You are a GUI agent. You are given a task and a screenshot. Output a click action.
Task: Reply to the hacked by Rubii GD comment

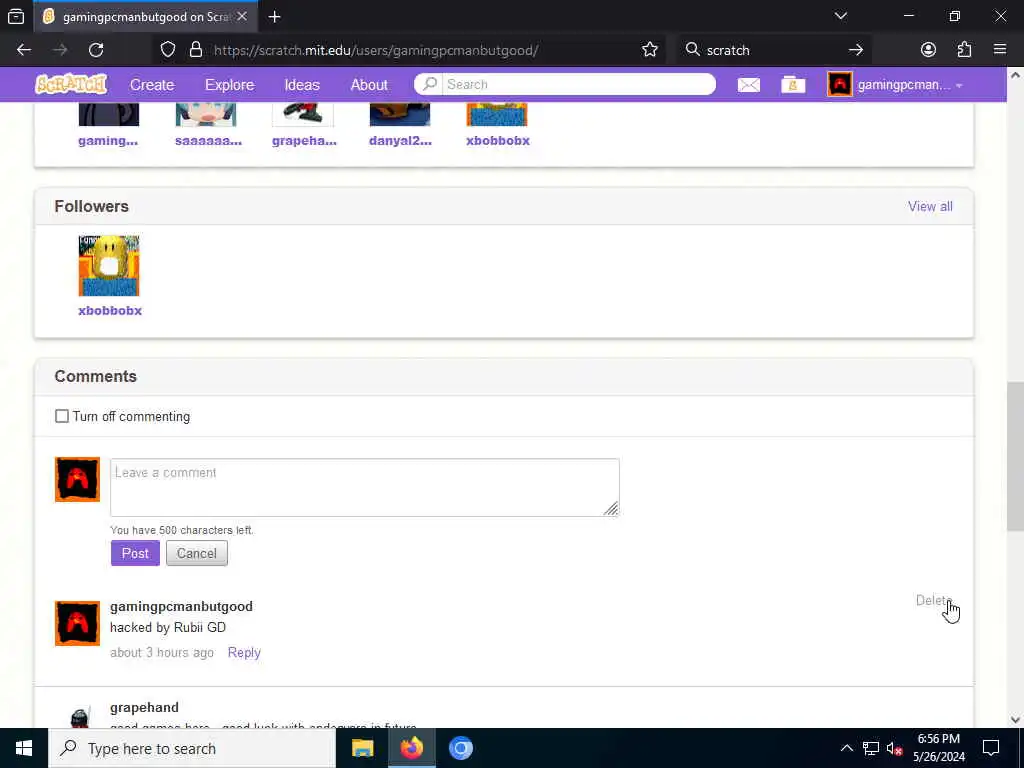tap(244, 652)
